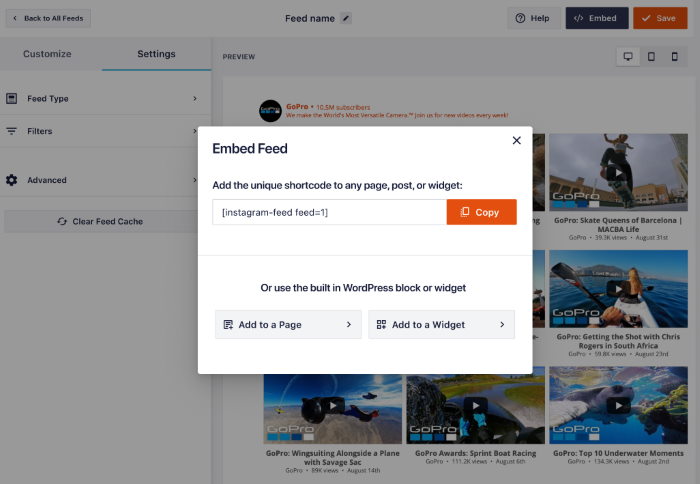Open the GoPro channel name link
Image resolution: width=700 pixels, height=484 pixels.
pos(297,107)
